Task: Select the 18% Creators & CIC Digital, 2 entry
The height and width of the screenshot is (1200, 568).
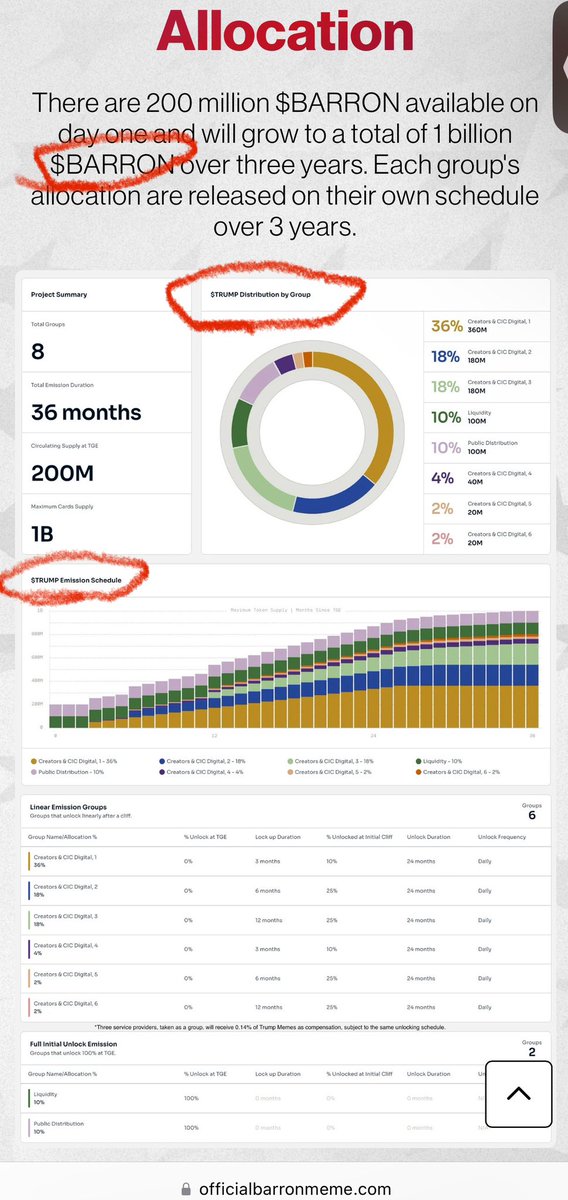Action: tap(485, 357)
